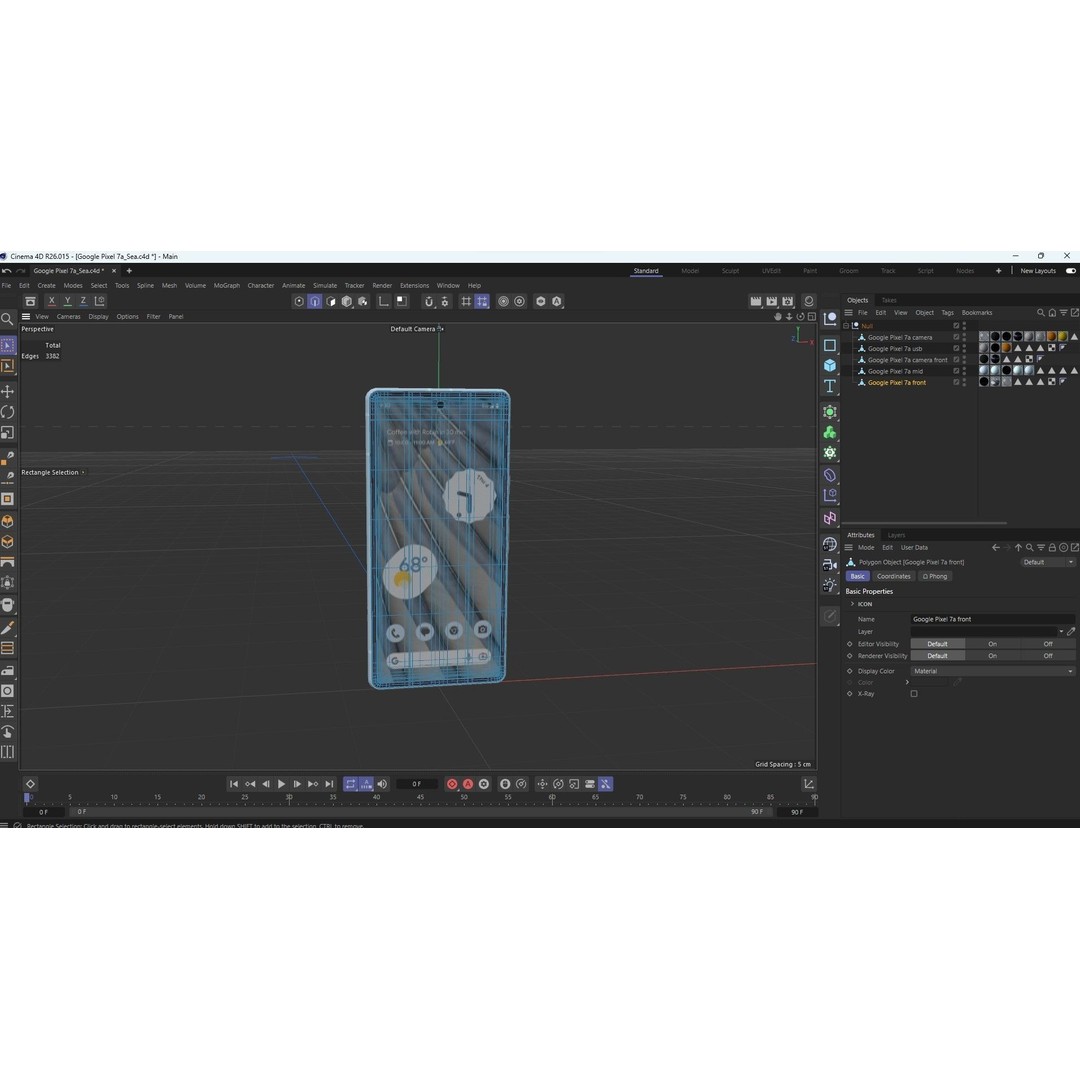Toggle workplane grid icon
The image size is (1080, 1080).
point(466,301)
